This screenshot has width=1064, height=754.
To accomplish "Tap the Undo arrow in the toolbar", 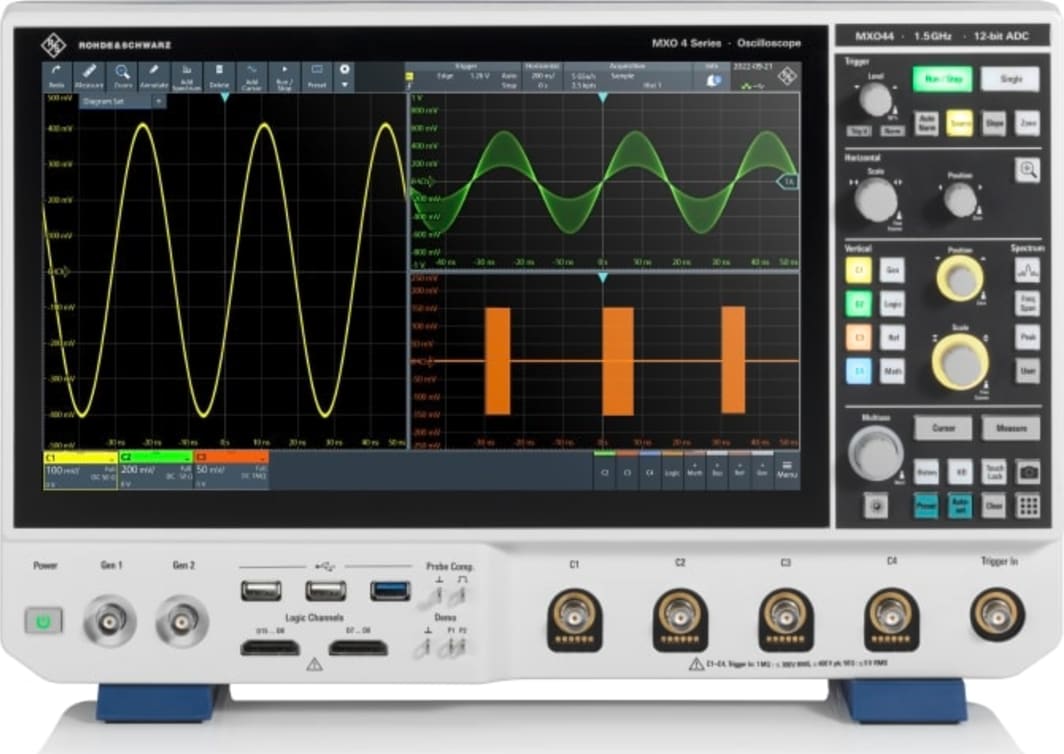I will click(x=57, y=76).
